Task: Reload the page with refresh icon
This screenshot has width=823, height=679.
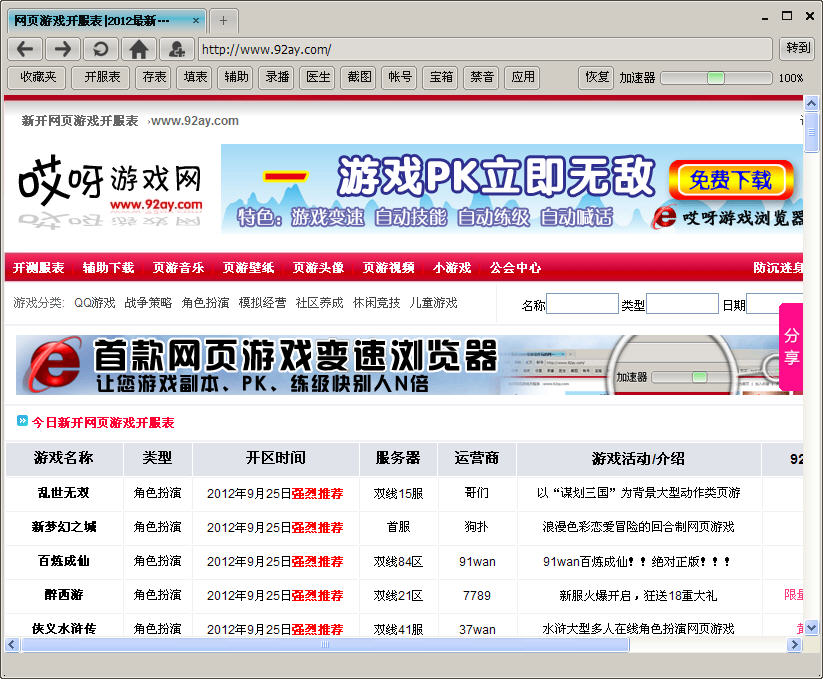Action: [x=100, y=49]
